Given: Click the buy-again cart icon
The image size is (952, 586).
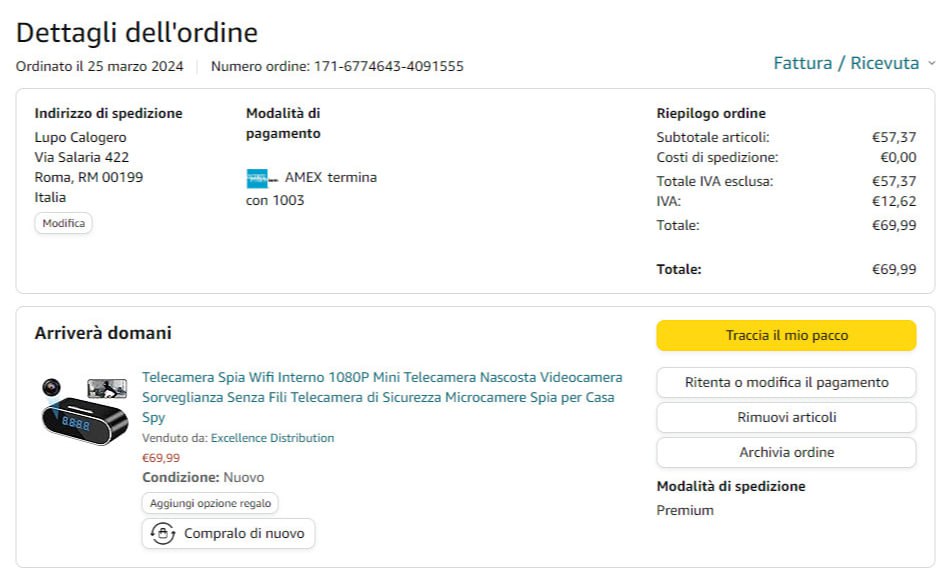Looking at the screenshot, I should (163, 534).
